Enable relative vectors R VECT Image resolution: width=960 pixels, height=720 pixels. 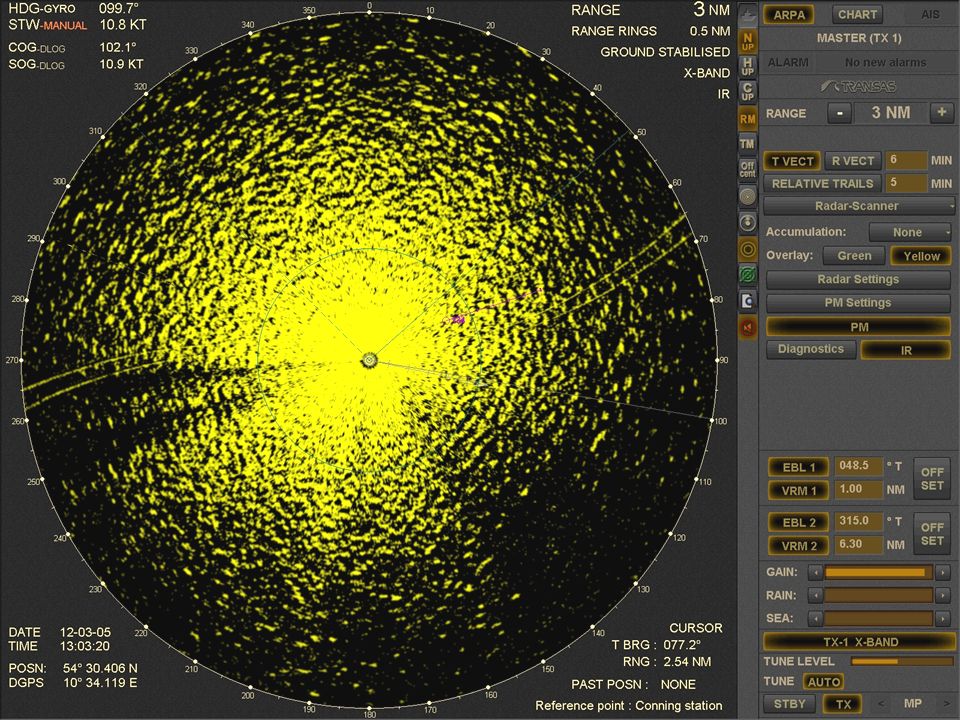(x=853, y=161)
